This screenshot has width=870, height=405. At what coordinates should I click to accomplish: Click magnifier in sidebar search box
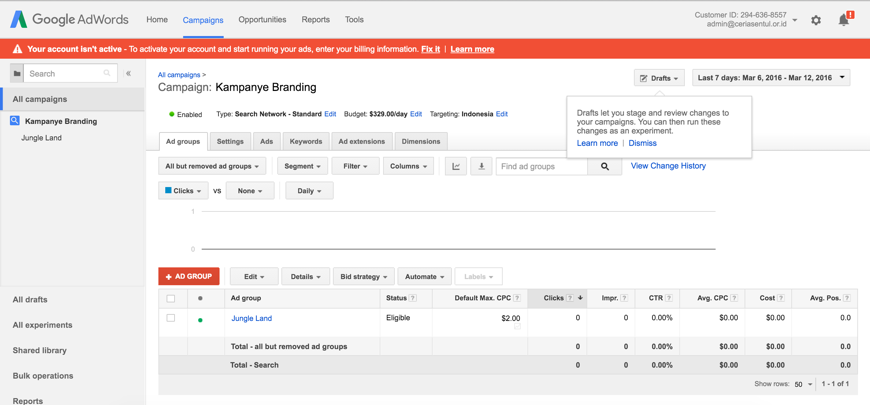(x=107, y=73)
